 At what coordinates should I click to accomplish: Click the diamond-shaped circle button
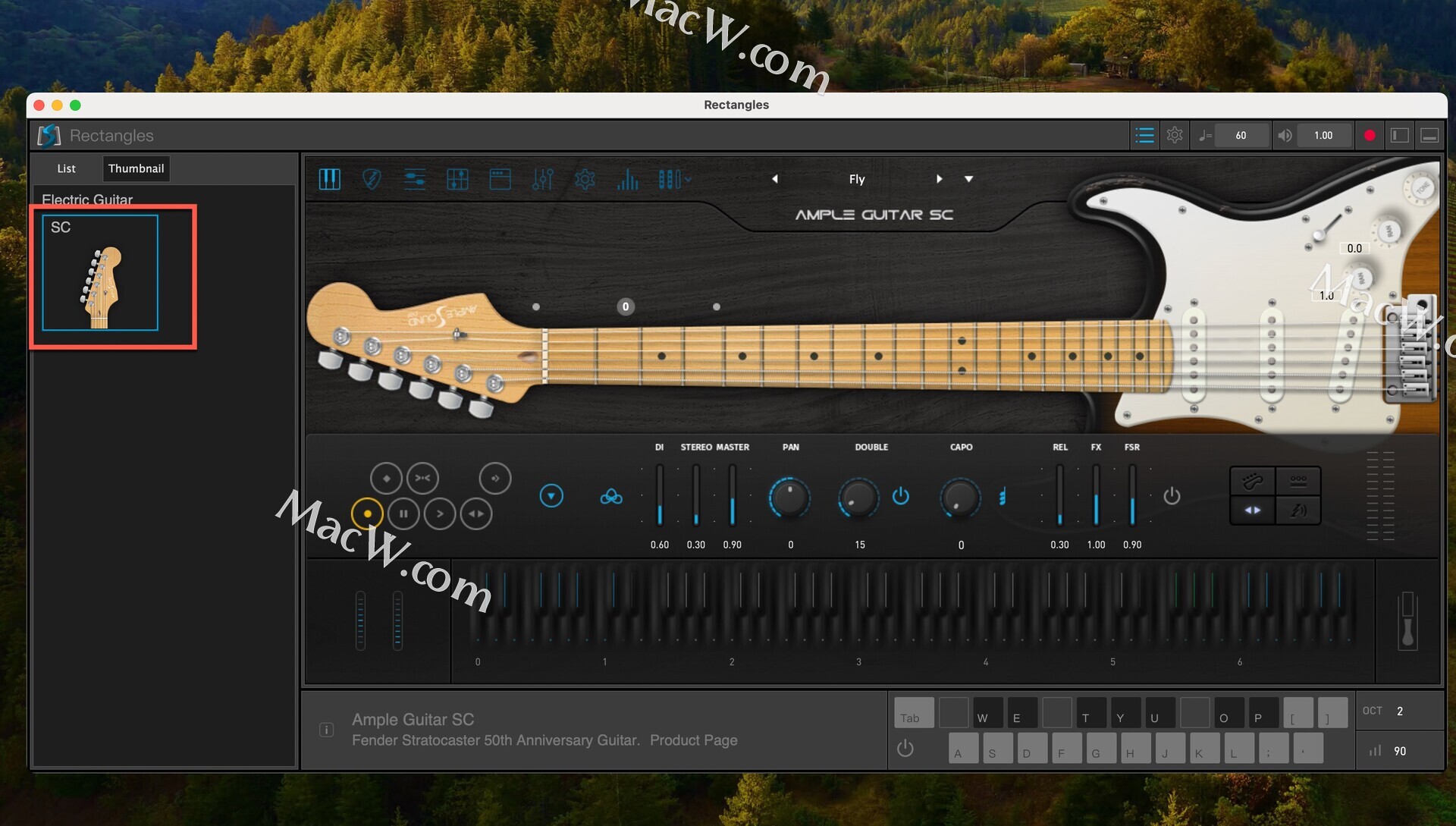(x=386, y=479)
